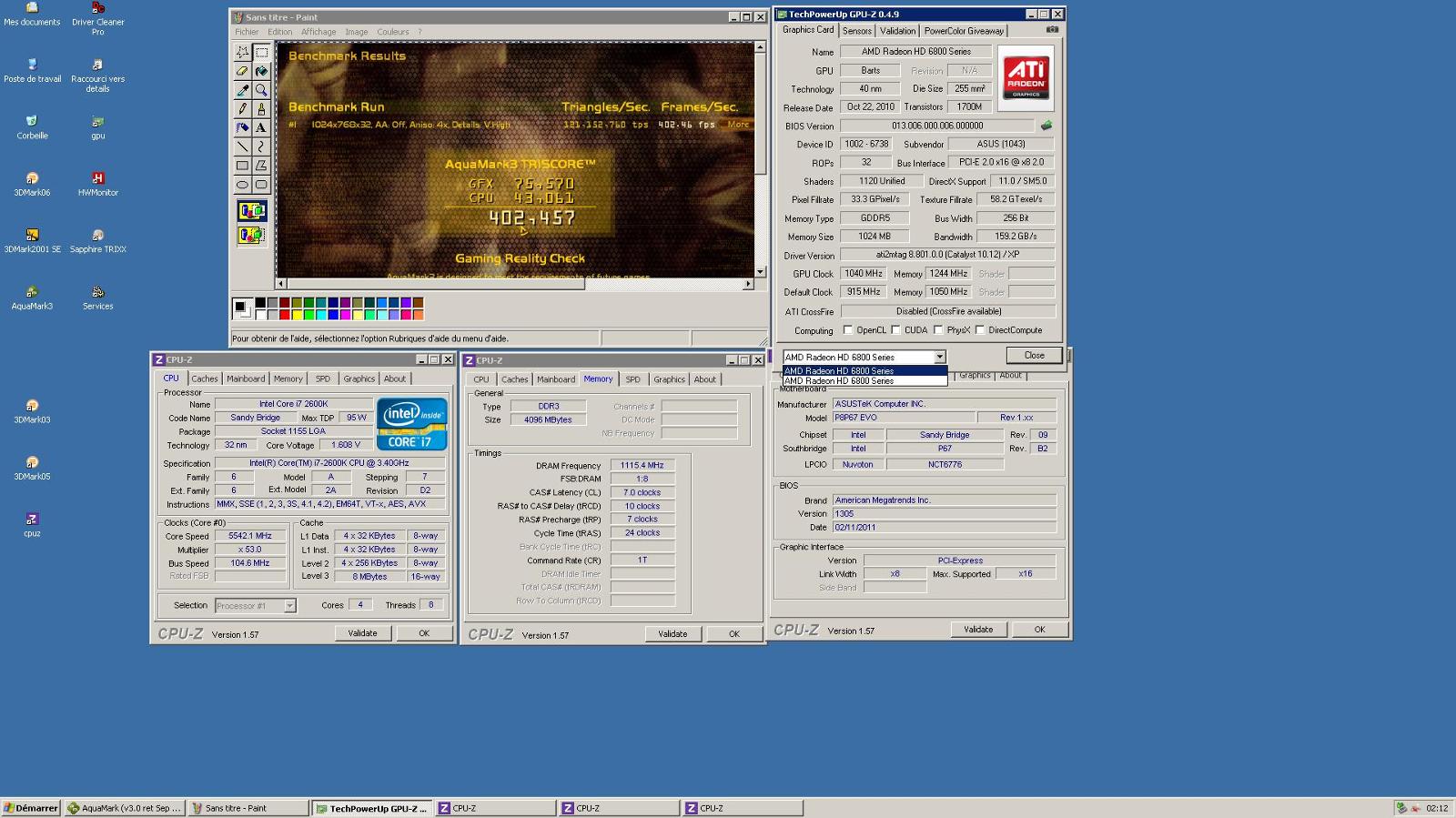
Task: Open 3DMark06 desktop shortcut
Action: pos(32,185)
